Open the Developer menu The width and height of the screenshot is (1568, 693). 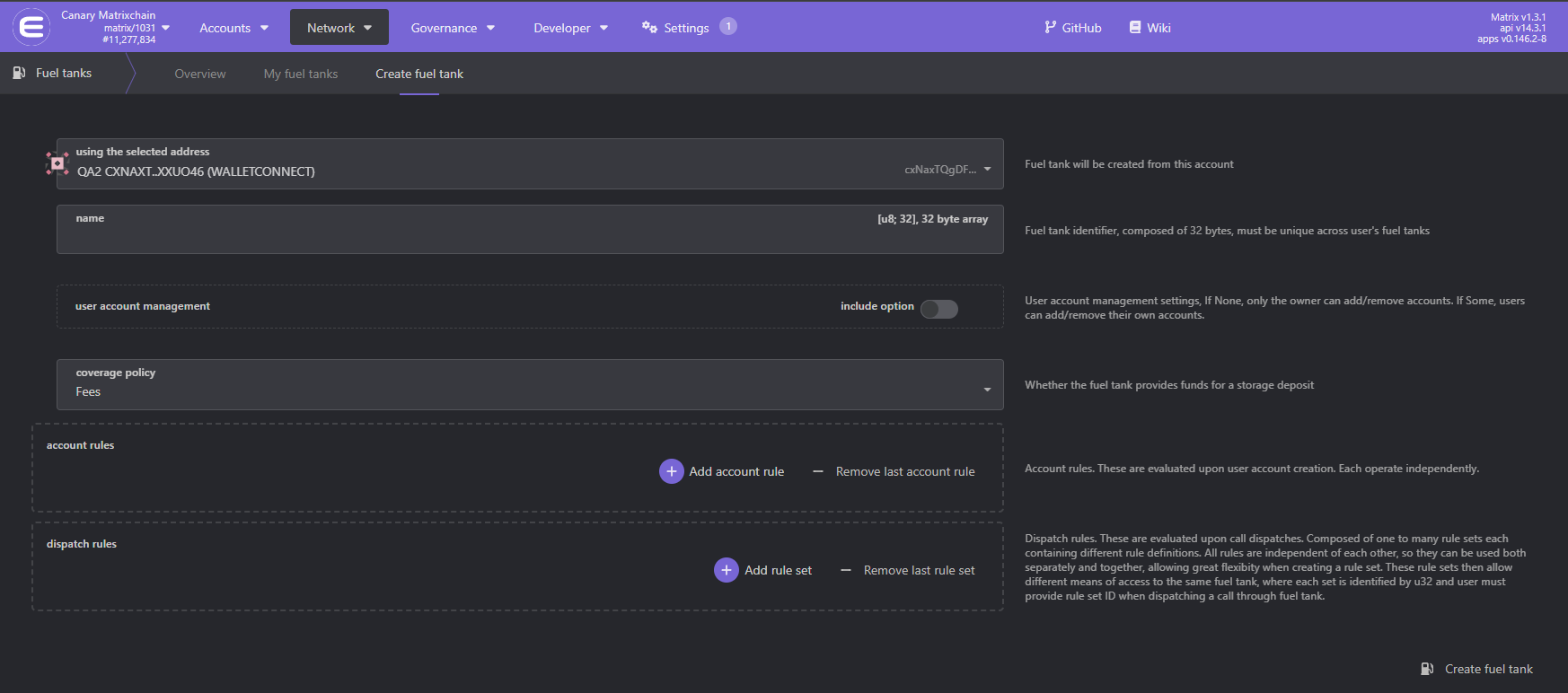(570, 28)
